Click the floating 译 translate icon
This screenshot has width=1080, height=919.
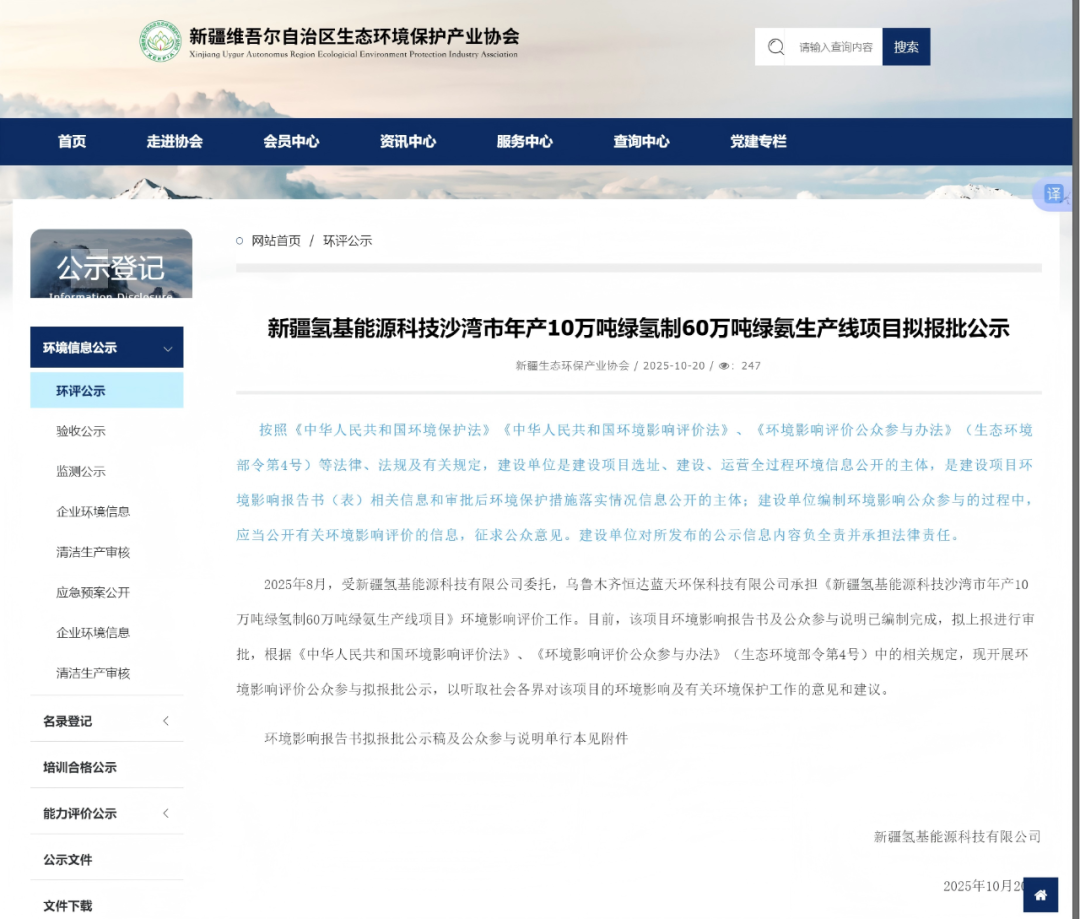pyautogui.click(x=1052, y=195)
